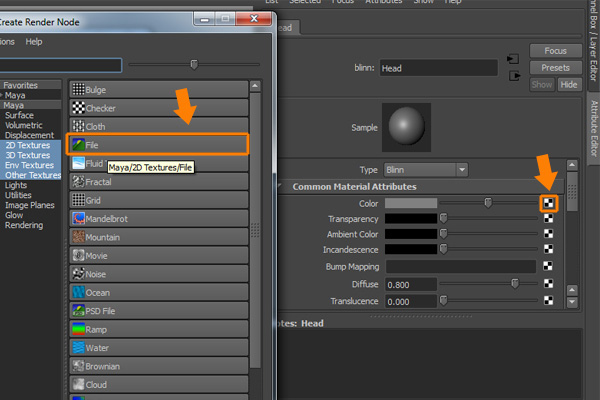
Task: Click the Translucence value field
Action: 411,302
